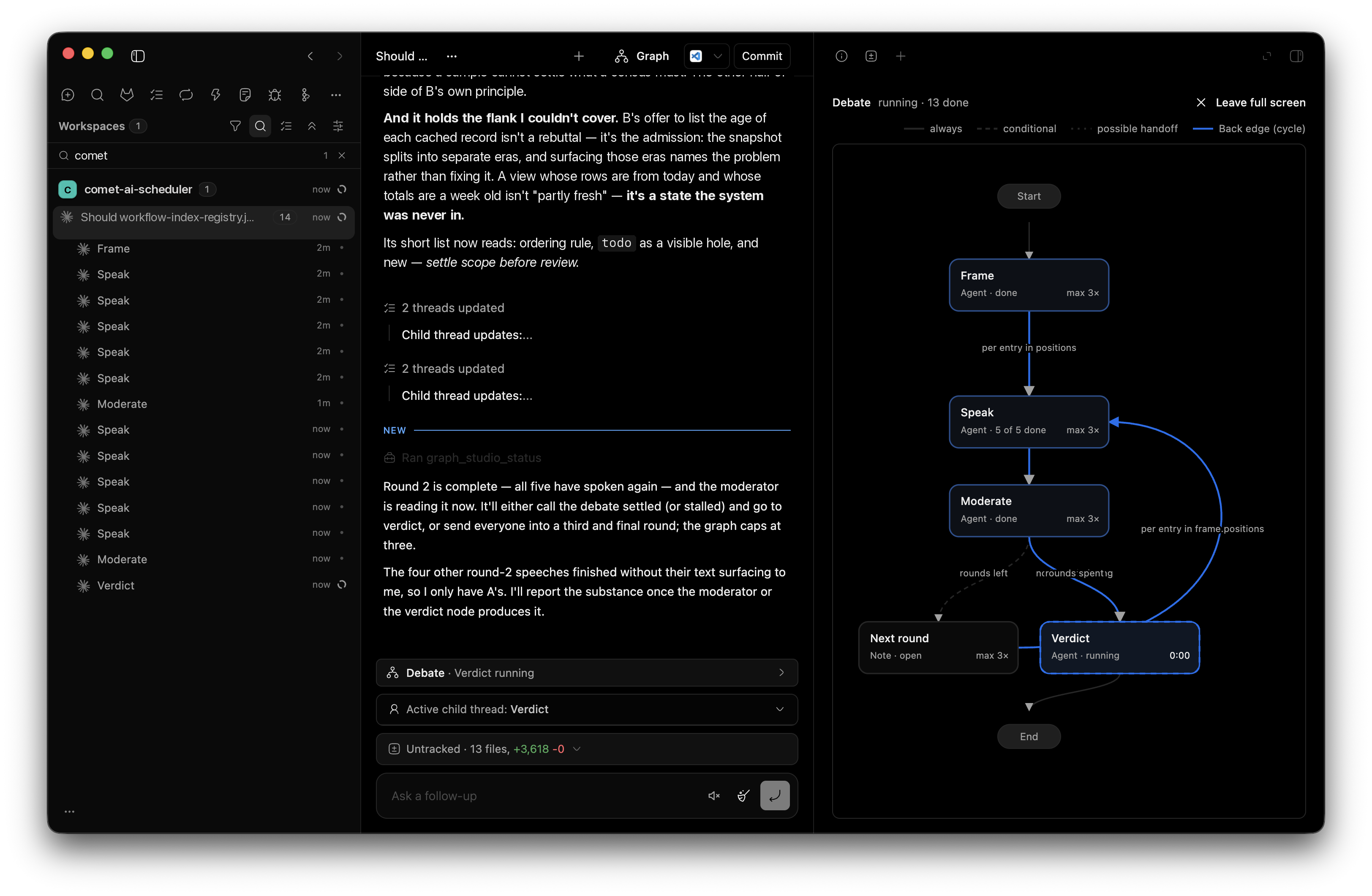Open the notes sticky icon
The image size is (1372, 896).
click(x=245, y=95)
